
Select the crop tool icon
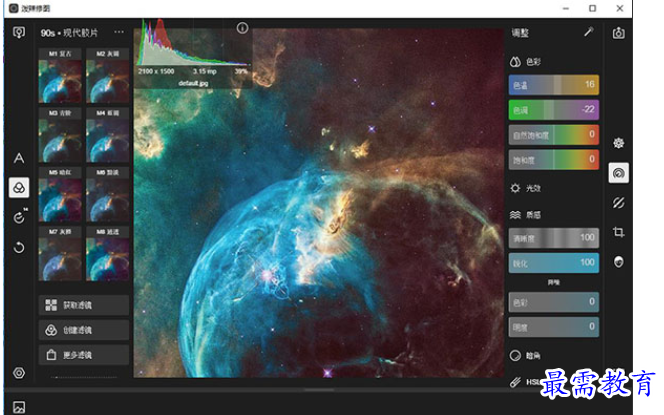pos(618,232)
